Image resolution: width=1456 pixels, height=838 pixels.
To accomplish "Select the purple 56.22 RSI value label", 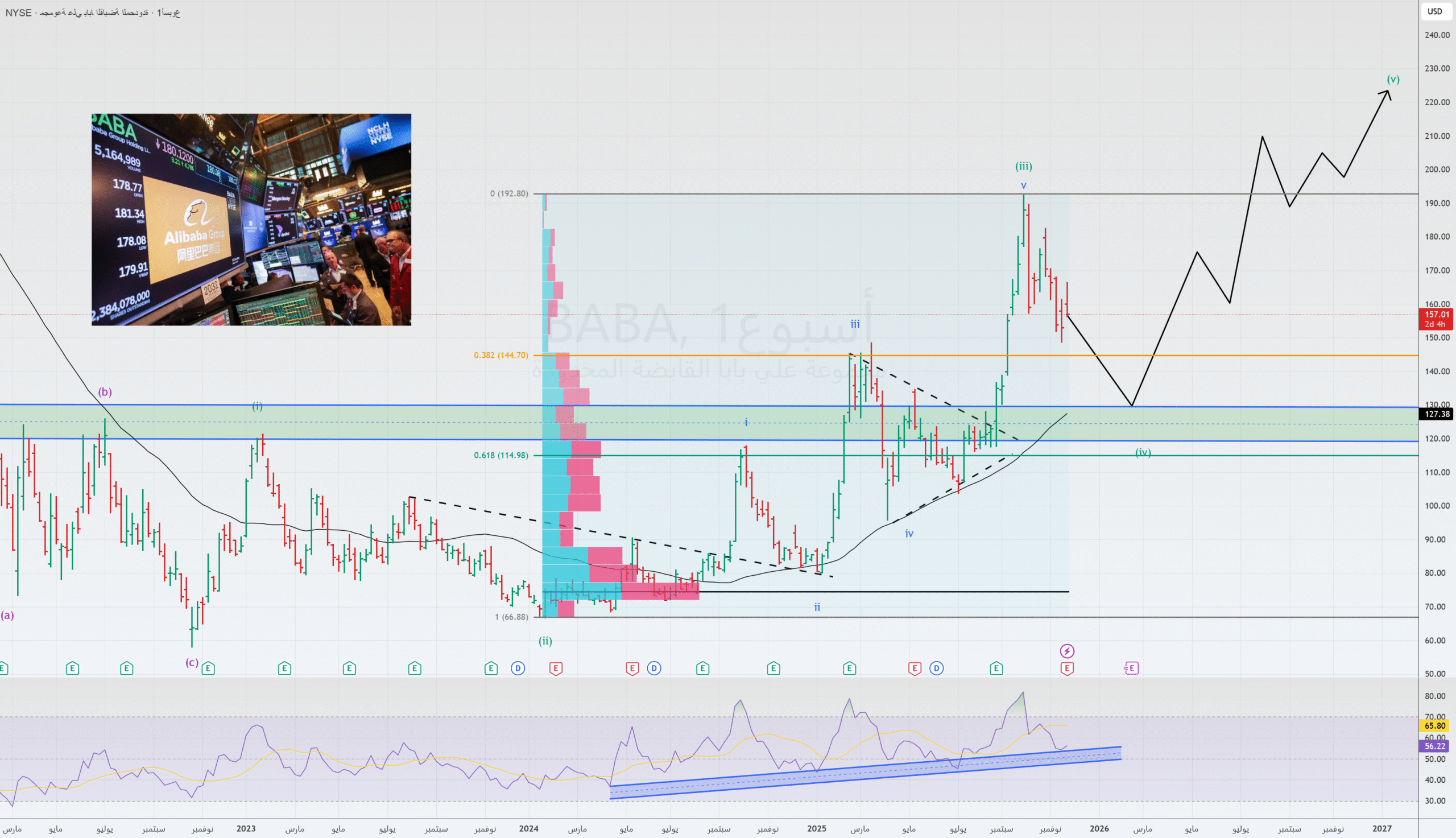I will click(x=1435, y=746).
